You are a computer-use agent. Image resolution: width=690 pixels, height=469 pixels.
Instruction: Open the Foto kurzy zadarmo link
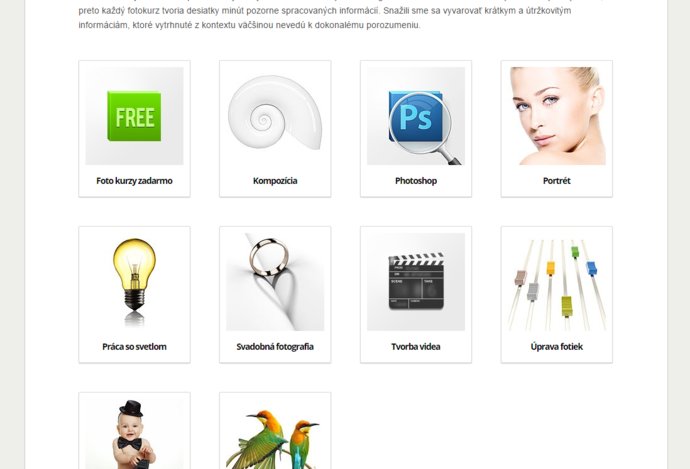point(134,181)
